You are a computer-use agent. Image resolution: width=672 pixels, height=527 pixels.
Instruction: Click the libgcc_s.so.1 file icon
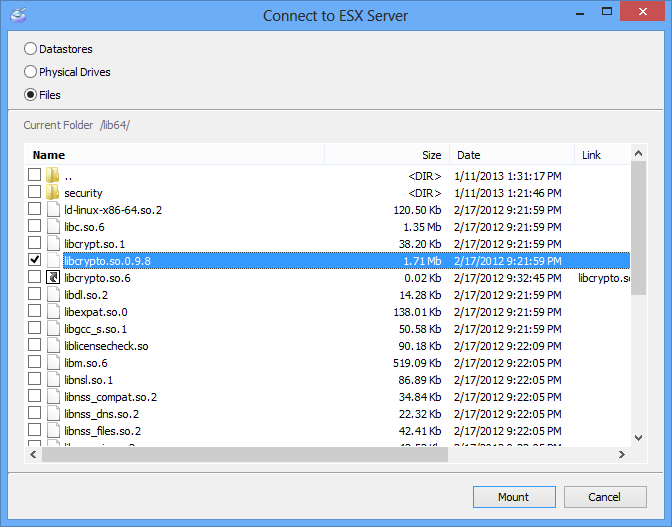53,328
